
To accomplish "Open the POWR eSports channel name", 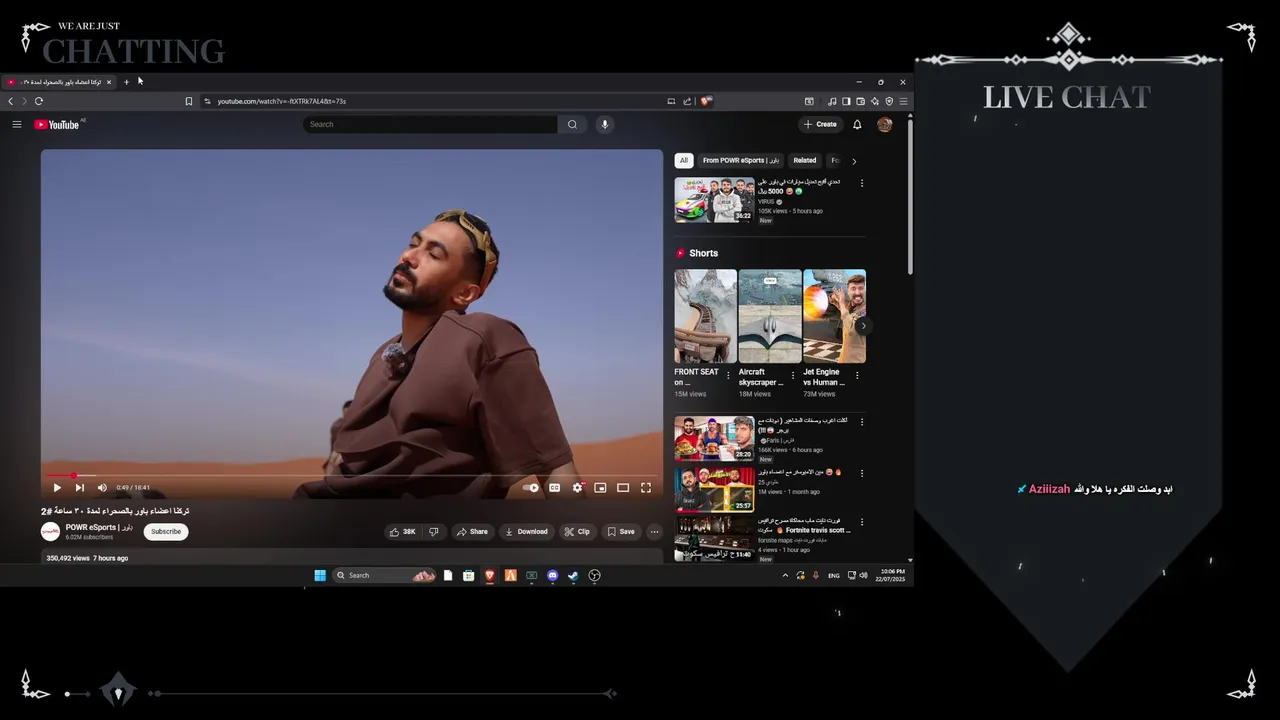I will coord(99,527).
